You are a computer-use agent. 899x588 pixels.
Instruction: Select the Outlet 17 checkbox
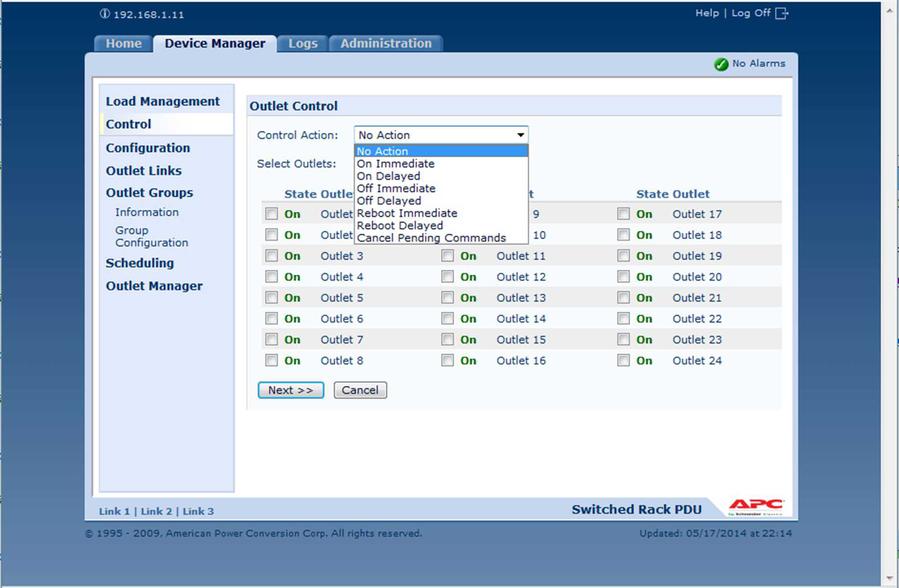(x=623, y=214)
